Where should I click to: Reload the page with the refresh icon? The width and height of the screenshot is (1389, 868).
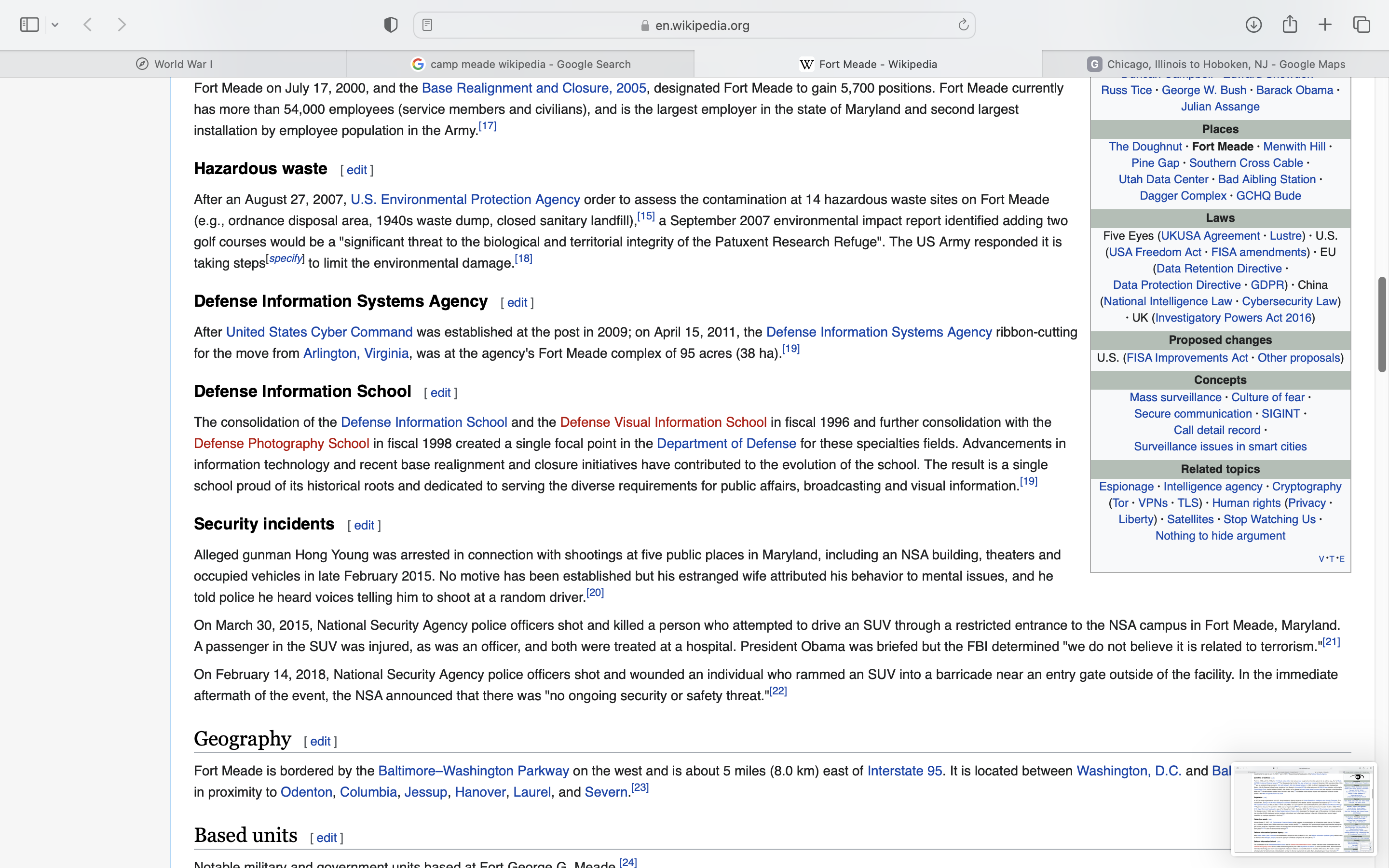point(963,25)
